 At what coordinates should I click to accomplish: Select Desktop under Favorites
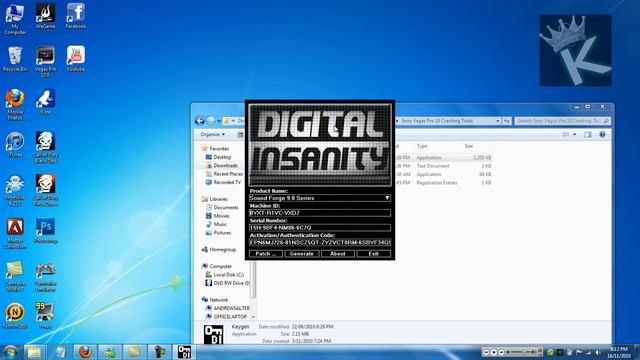tap(222, 157)
